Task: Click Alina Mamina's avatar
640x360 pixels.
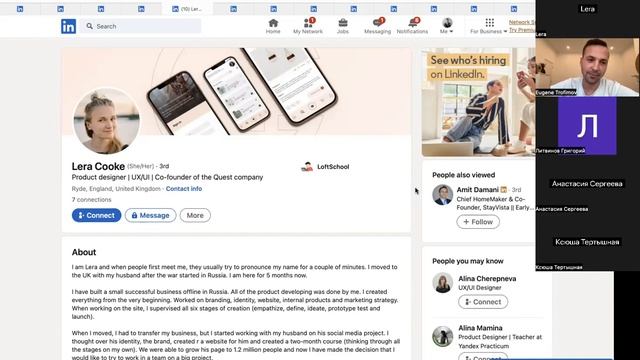Action: [442, 336]
